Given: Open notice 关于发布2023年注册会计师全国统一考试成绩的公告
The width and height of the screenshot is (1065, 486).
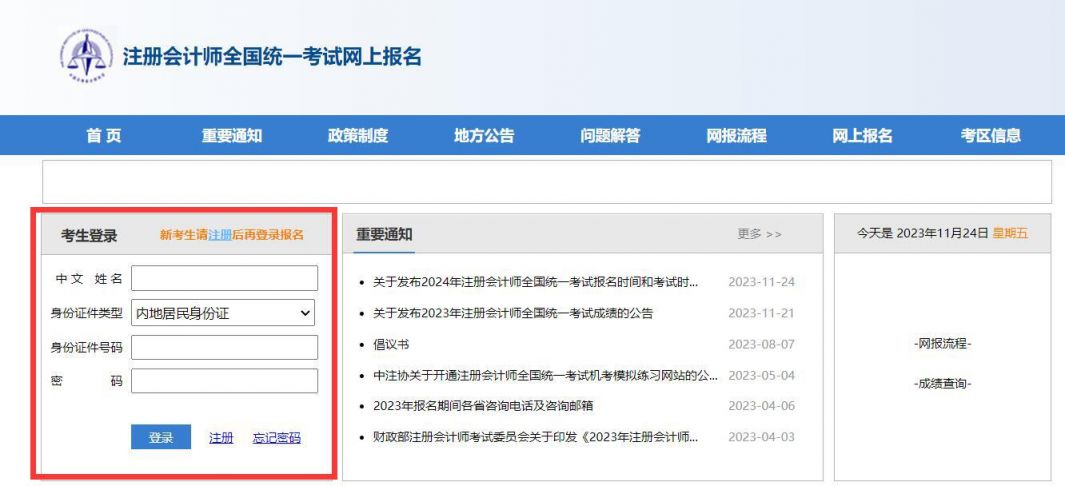Looking at the screenshot, I should tap(513, 313).
